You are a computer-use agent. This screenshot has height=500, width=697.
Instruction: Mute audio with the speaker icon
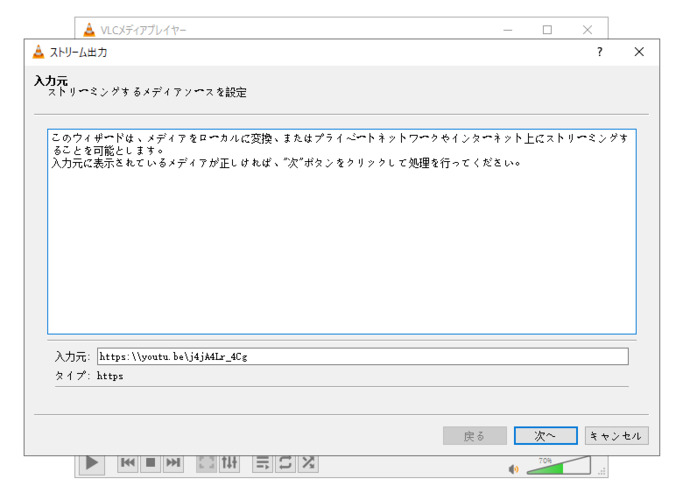click(513, 469)
